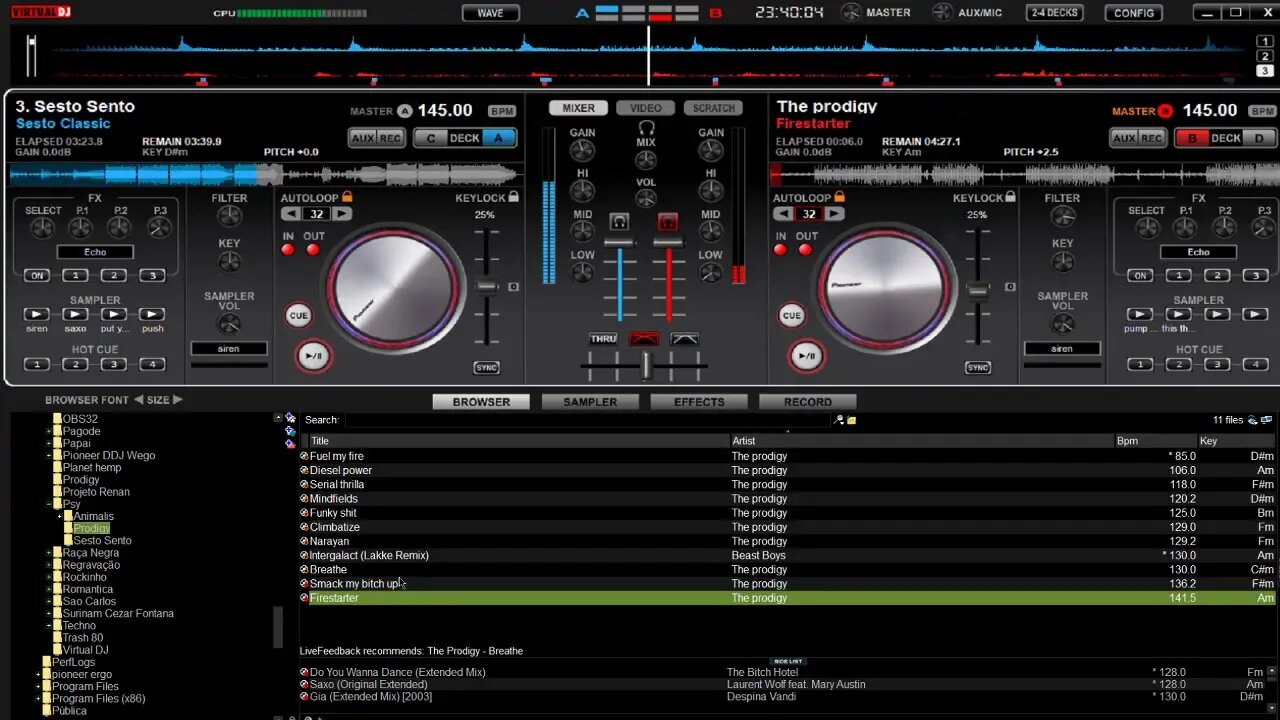Click the left deck FX SELECT knob
Screen dimensions: 1280x720
[x=42, y=228]
